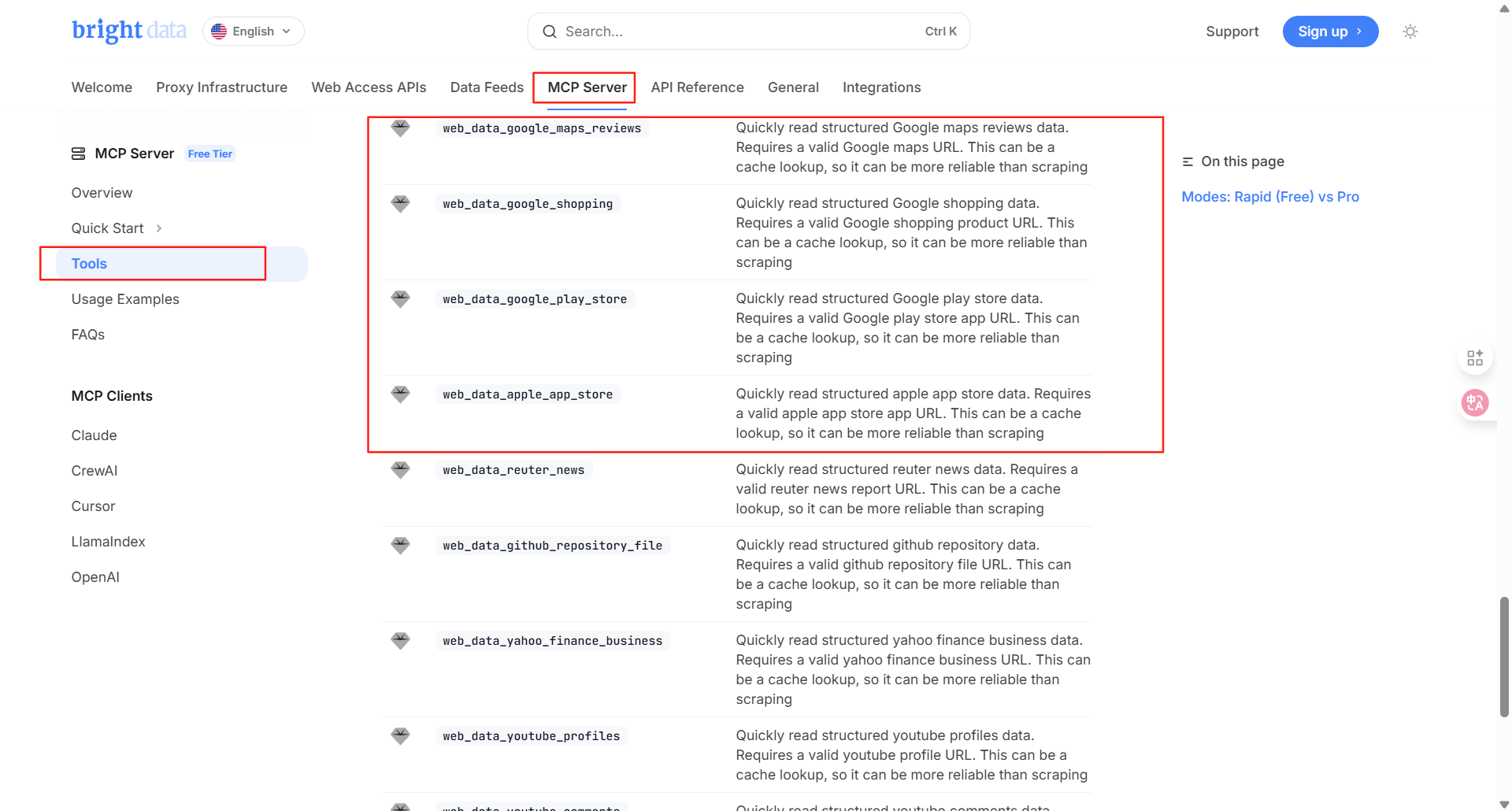Click the web_data_github_repository_file code label

(x=553, y=546)
